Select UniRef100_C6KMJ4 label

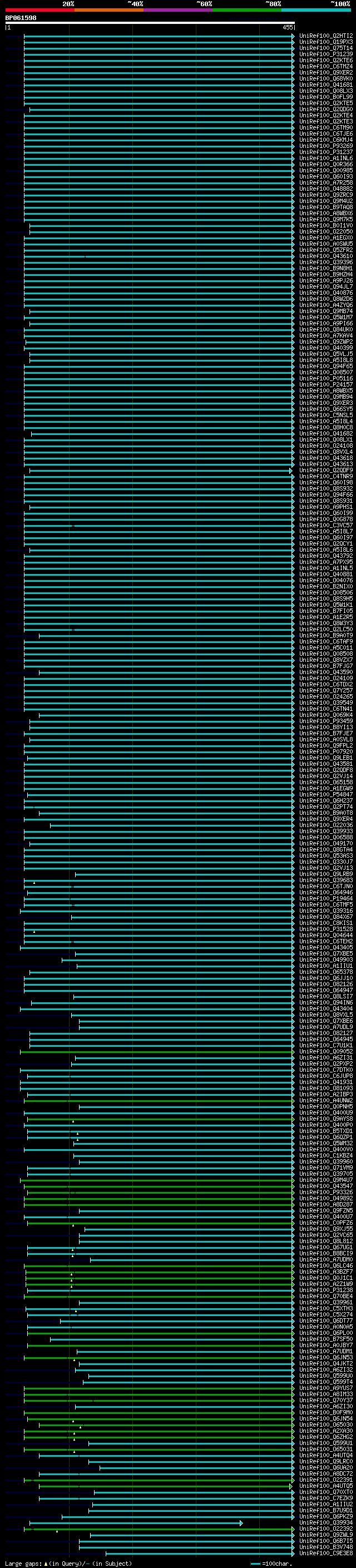[326, 140]
